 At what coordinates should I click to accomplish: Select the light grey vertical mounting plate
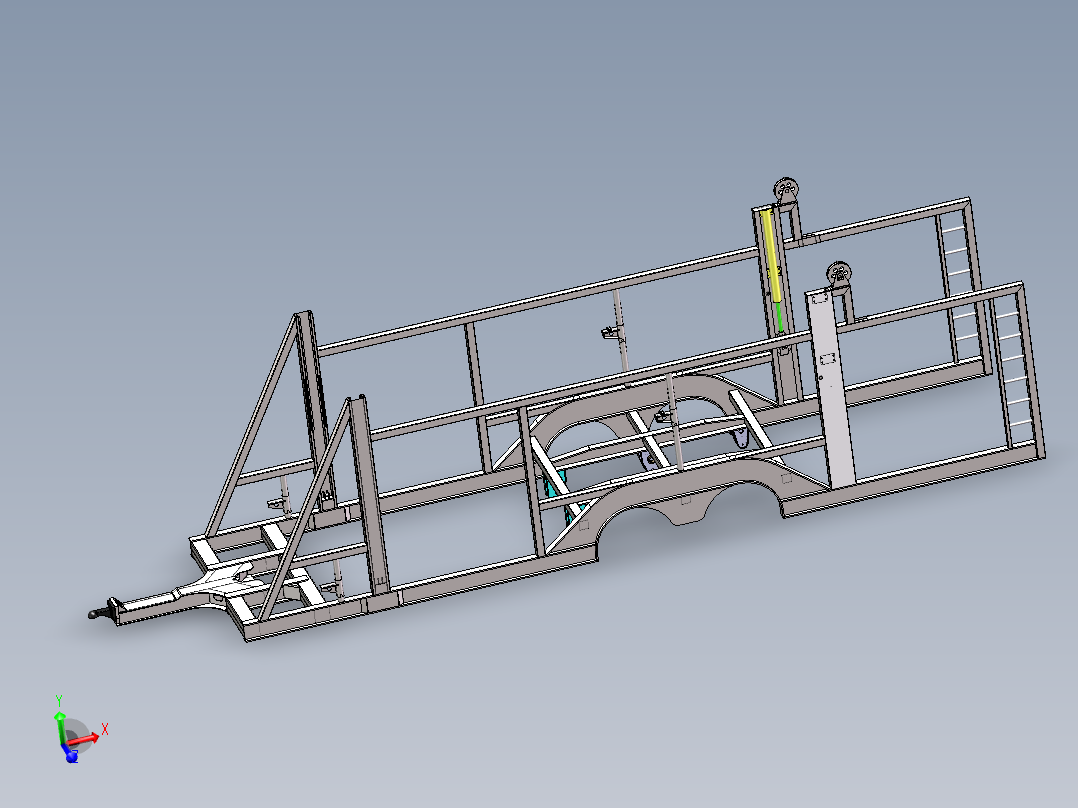830,389
